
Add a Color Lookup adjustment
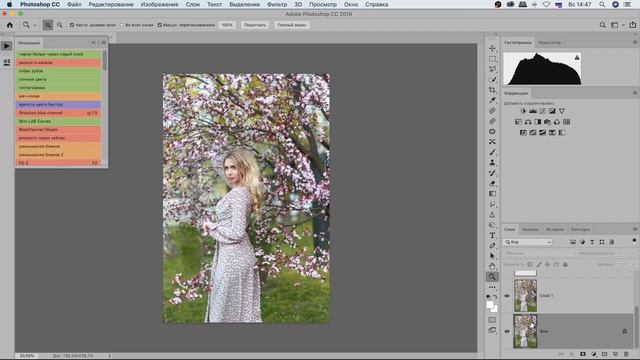click(x=567, y=122)
